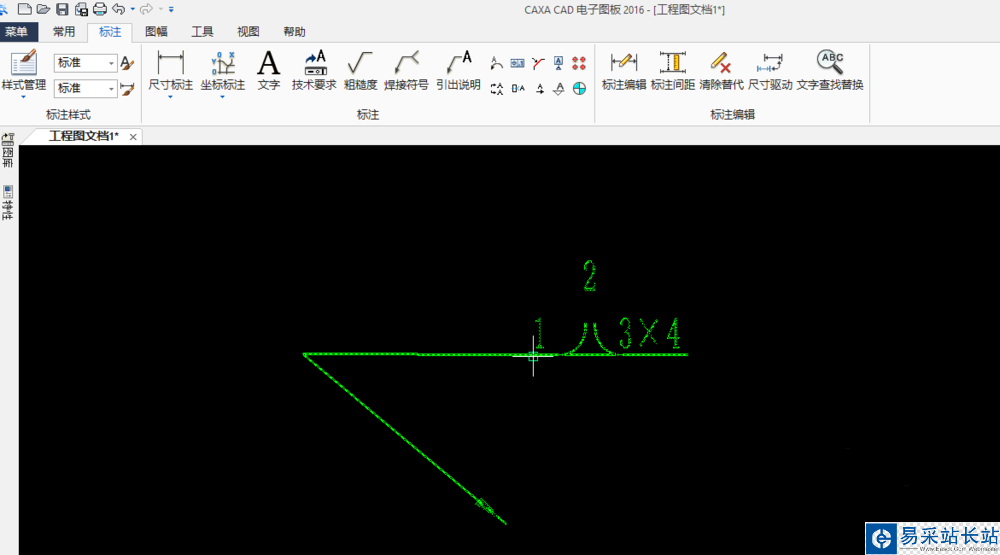Select the 工程图文档1* document tab
This screenshot has width=1000, height=555.
[x=83, y=136]
